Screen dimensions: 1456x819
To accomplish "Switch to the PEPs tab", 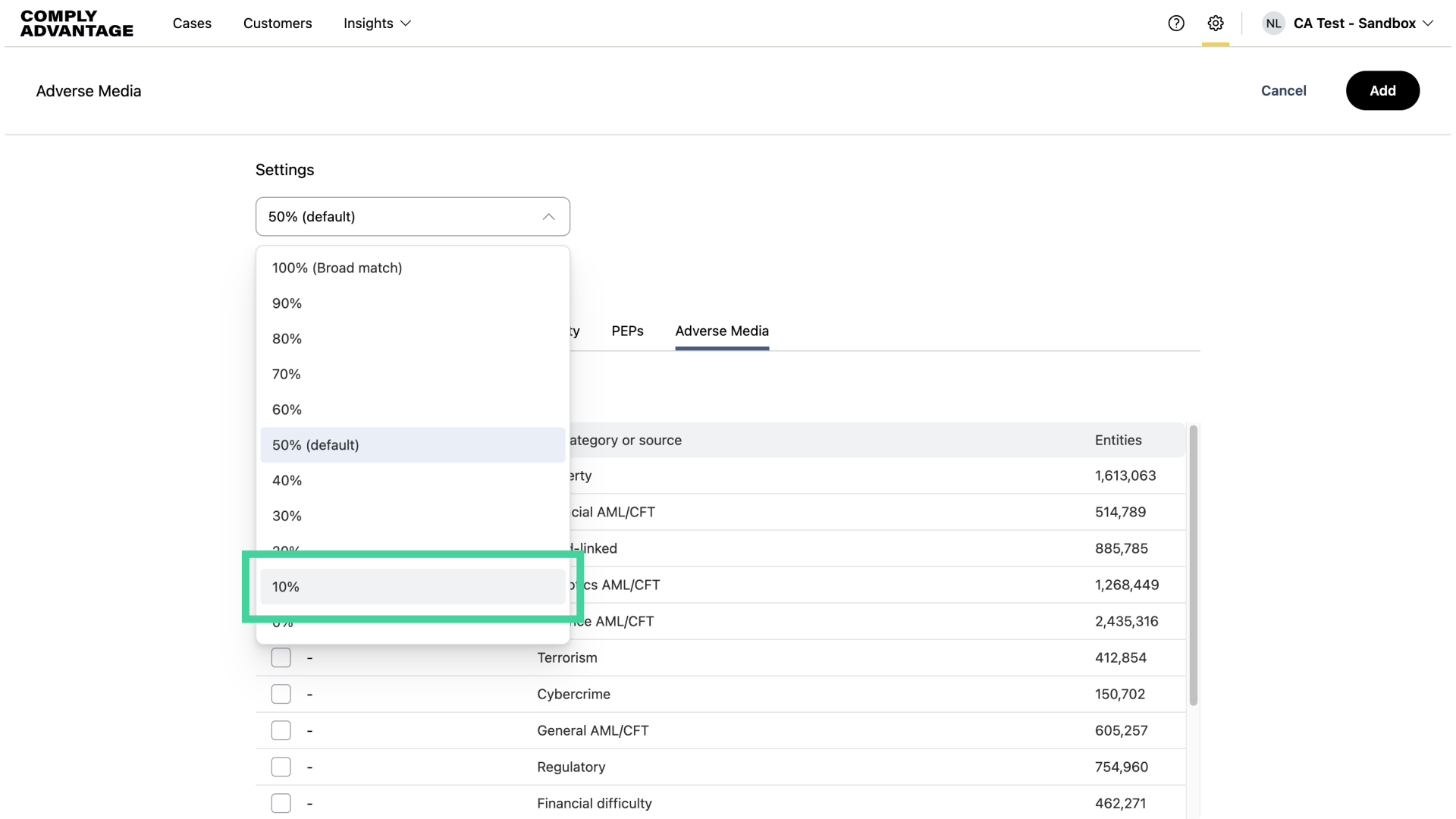I will [x=627, y=331].
